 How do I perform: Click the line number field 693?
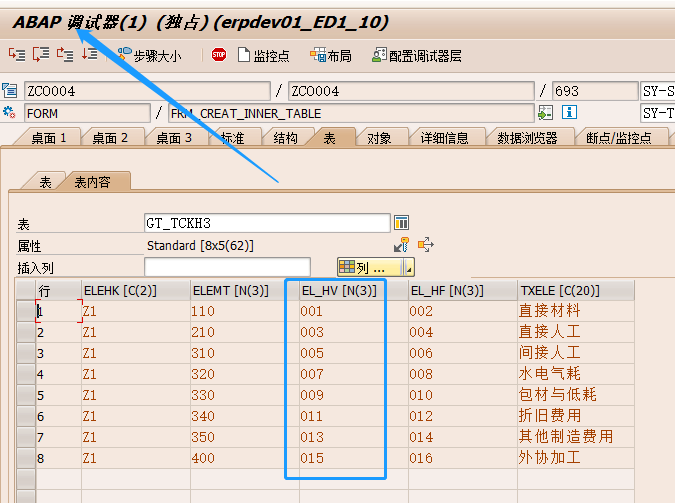point(595,91)
